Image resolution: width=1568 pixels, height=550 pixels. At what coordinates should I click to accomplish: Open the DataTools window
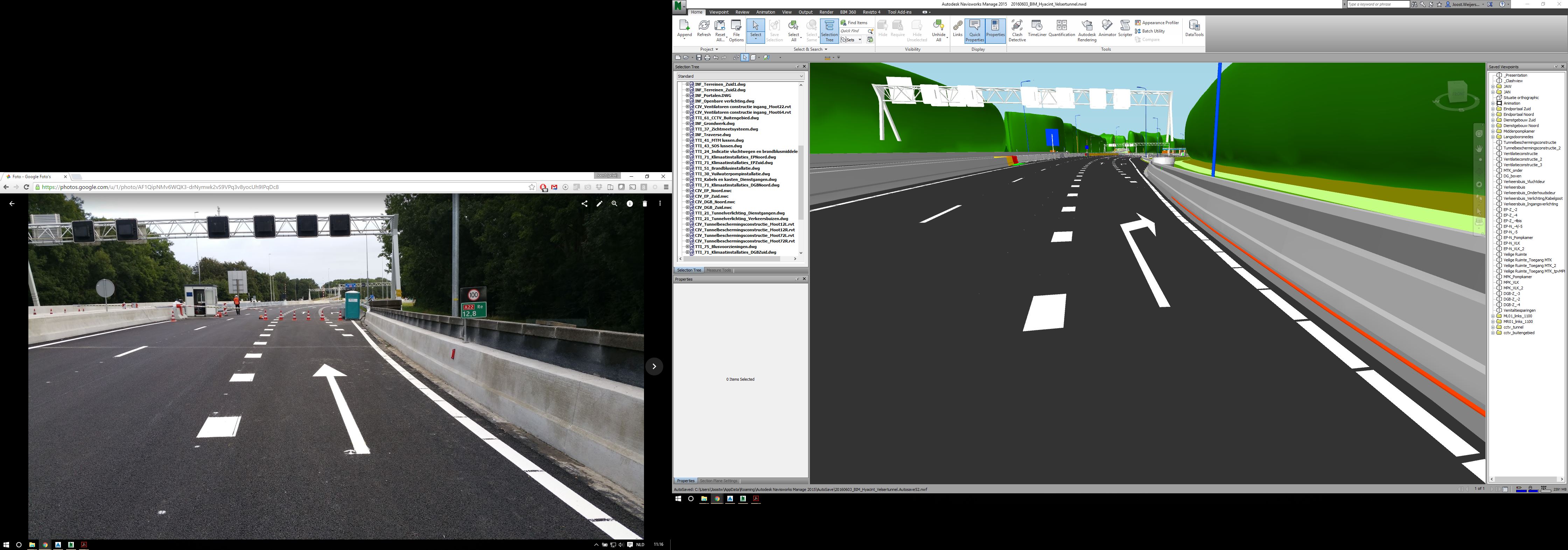tap(1193, 29)
